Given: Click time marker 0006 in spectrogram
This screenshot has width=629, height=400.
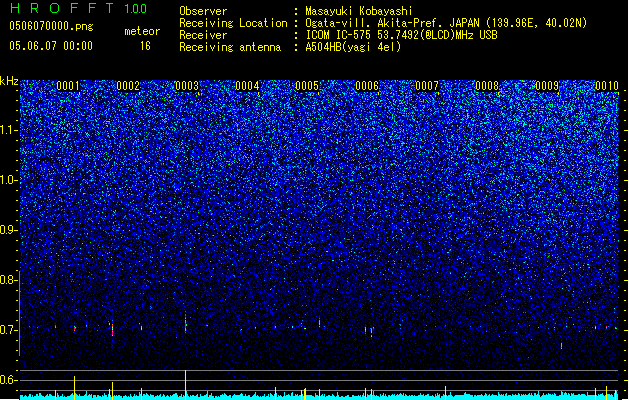Looking at the screenshot, I should pyautogui.click(x=367, y=86).
